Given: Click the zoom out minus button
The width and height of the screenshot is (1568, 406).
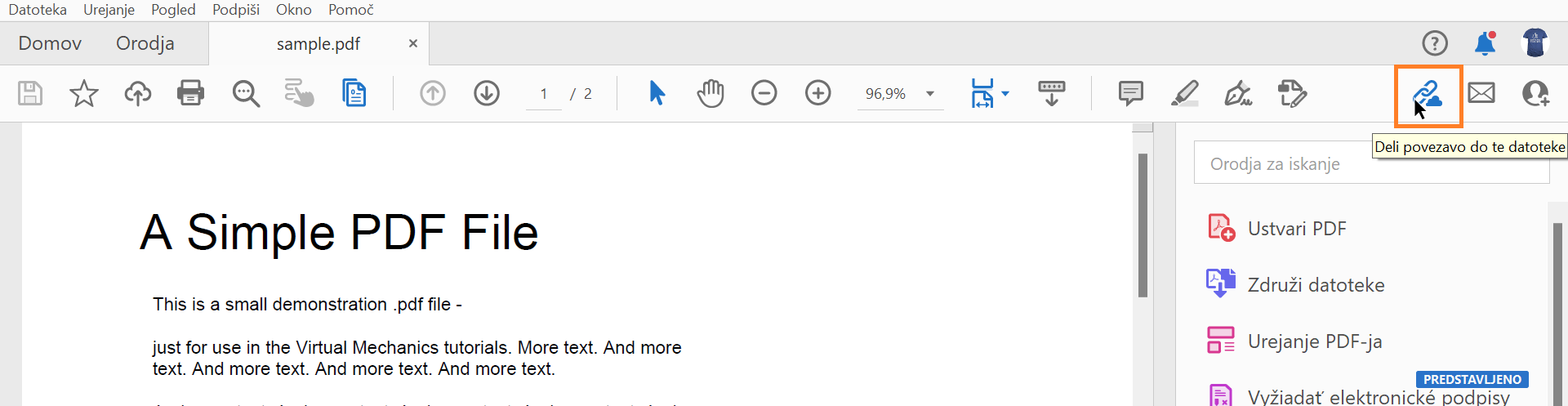Looking at the screenshot, I should (764, 93).
